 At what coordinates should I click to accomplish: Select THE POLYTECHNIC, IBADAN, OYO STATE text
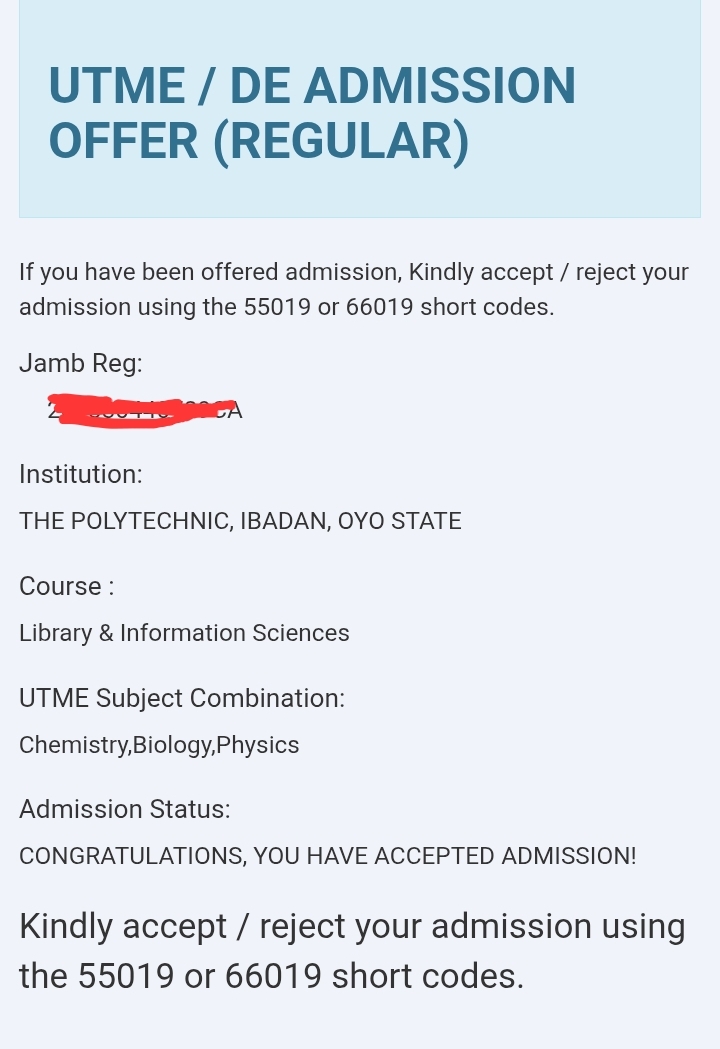(240, 521)
